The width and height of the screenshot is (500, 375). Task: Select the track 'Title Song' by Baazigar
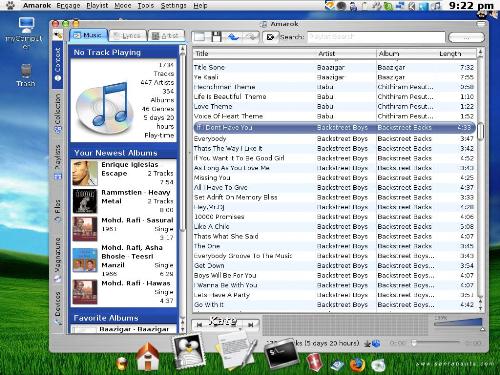click(334, 67)
